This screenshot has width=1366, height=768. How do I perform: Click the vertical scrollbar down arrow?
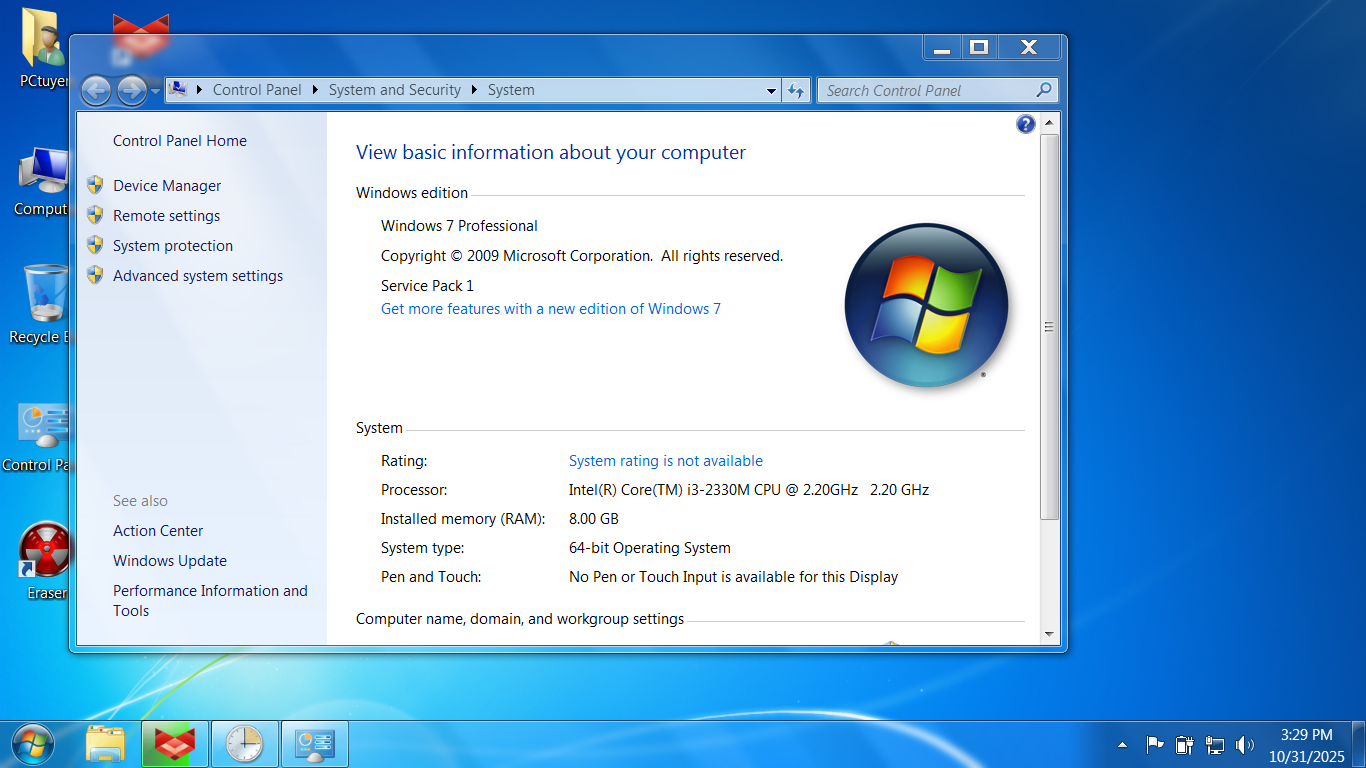(1049, 634)
